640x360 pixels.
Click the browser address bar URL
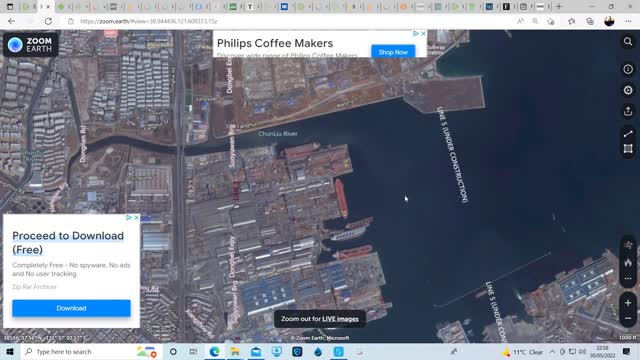click(149, 21)
